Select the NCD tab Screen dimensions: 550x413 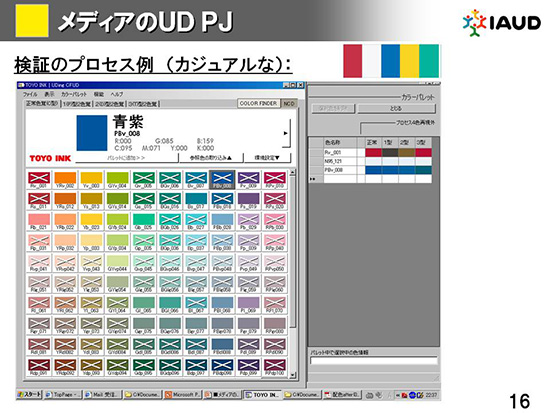(x=289, y=104)
